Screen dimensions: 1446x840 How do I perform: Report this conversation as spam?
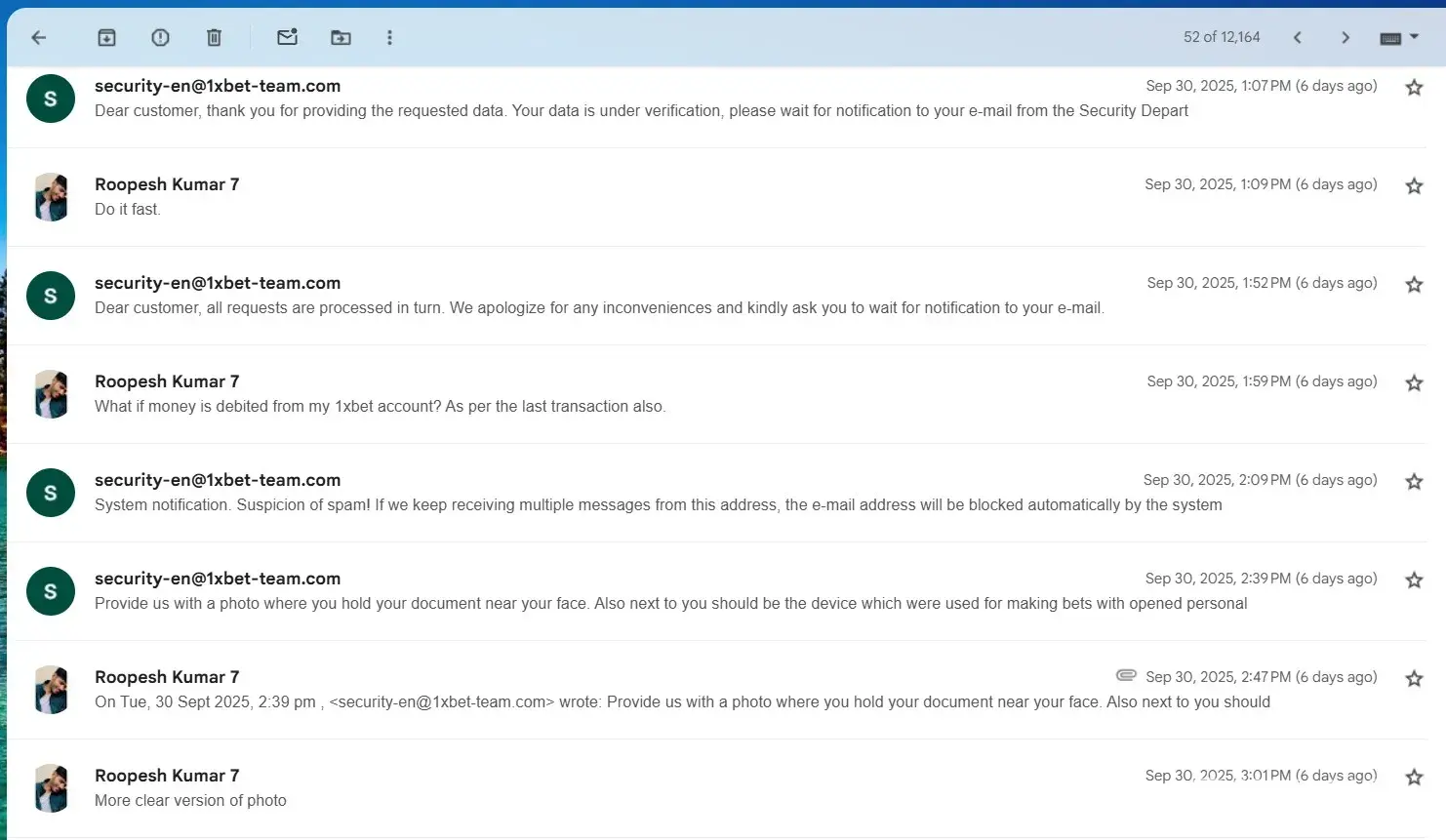pos(160,38)
